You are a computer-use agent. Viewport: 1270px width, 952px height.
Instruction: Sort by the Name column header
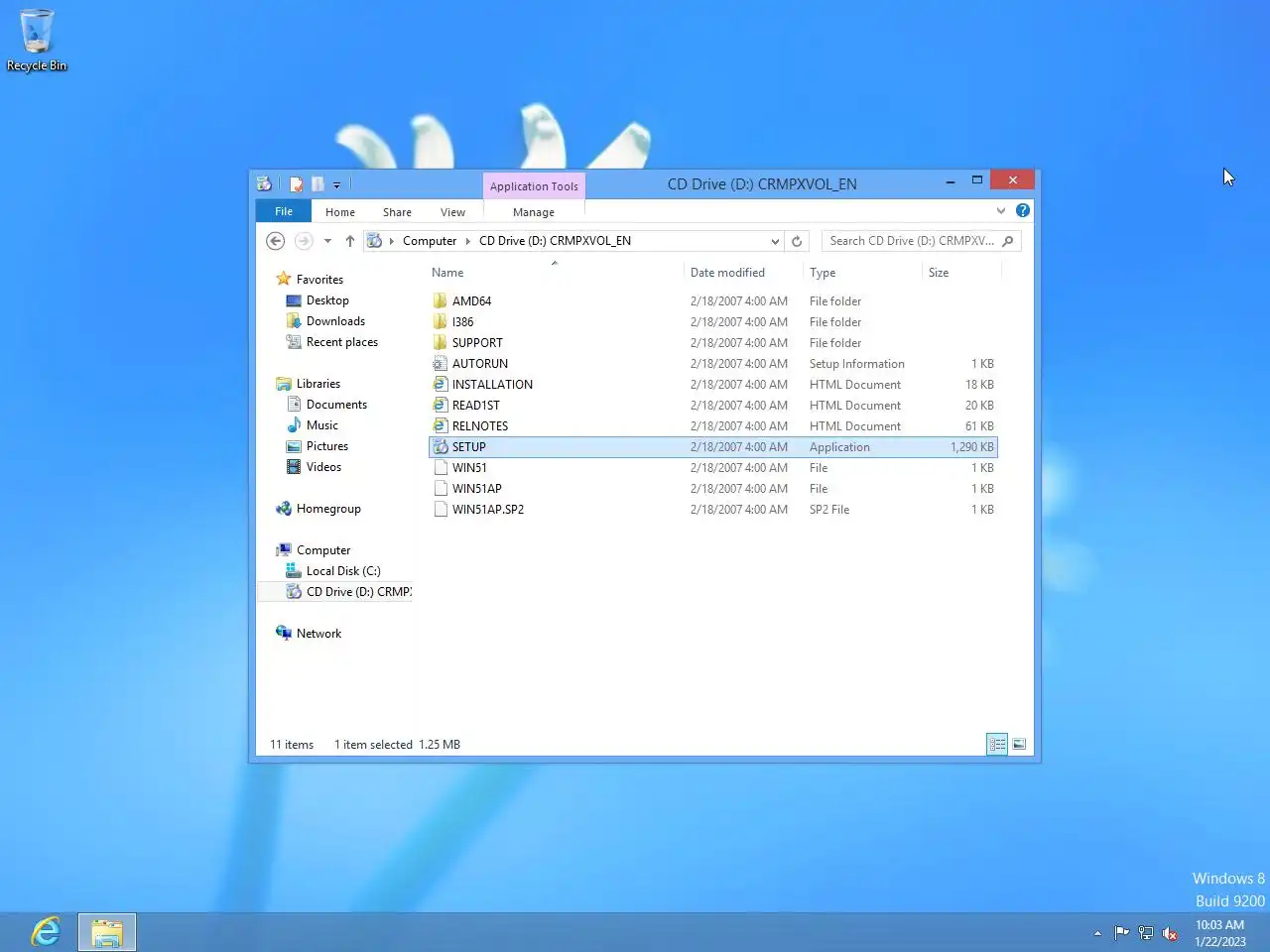447,273
